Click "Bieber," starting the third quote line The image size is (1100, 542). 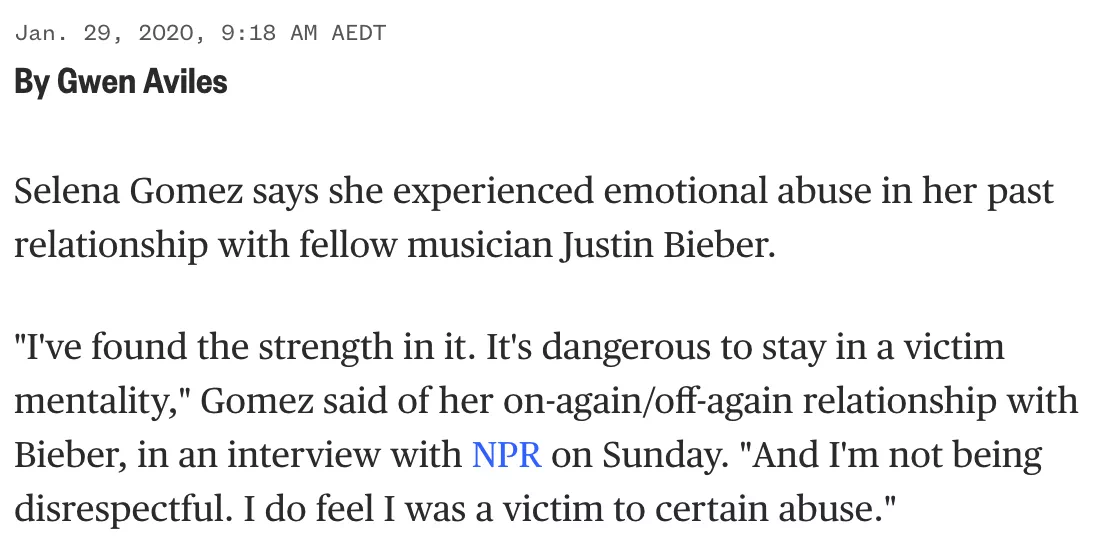coord(71,455)
